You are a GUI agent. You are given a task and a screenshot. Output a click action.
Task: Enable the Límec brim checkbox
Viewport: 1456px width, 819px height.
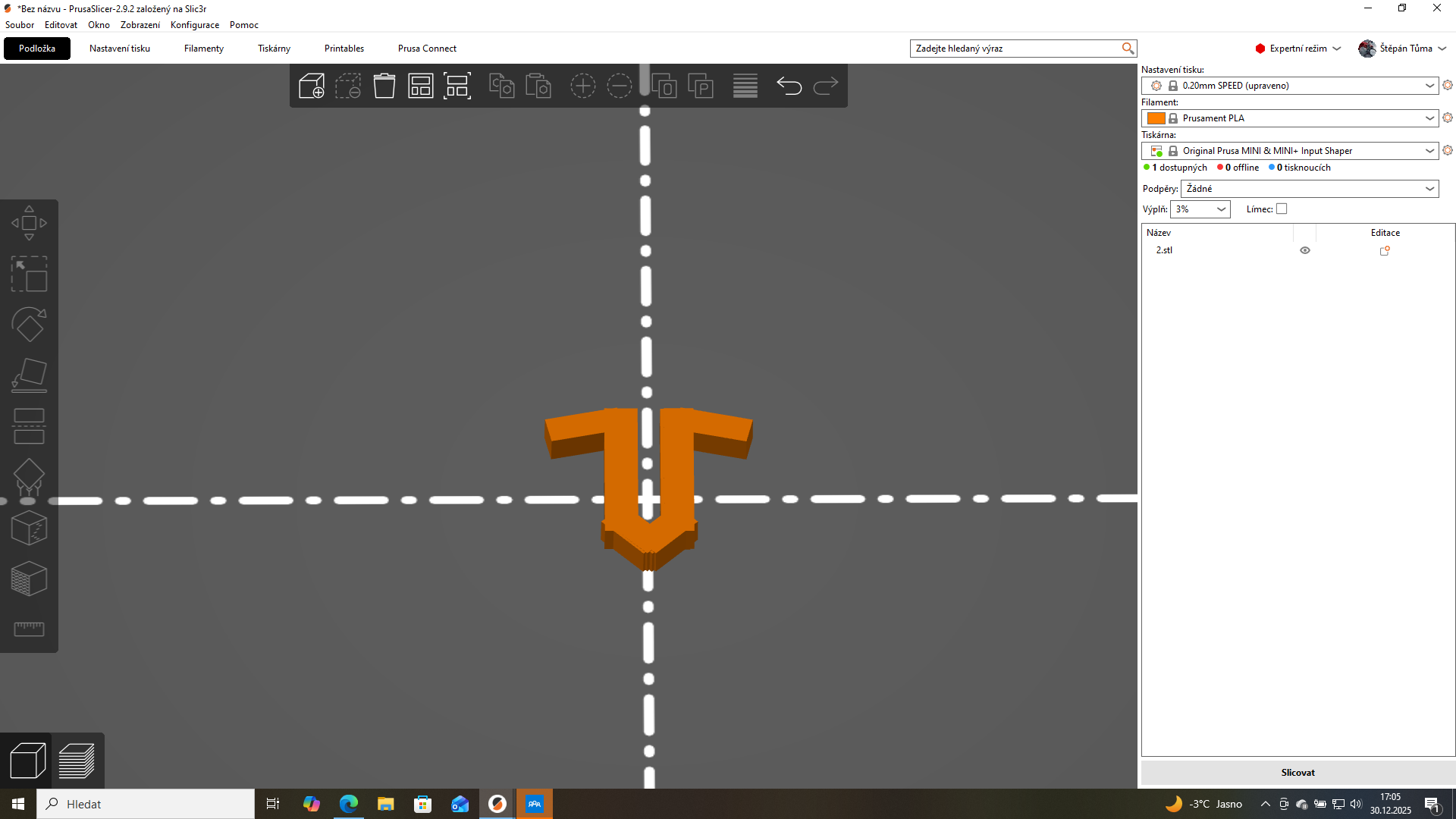pyautogui.click(x=1282, y=209)
